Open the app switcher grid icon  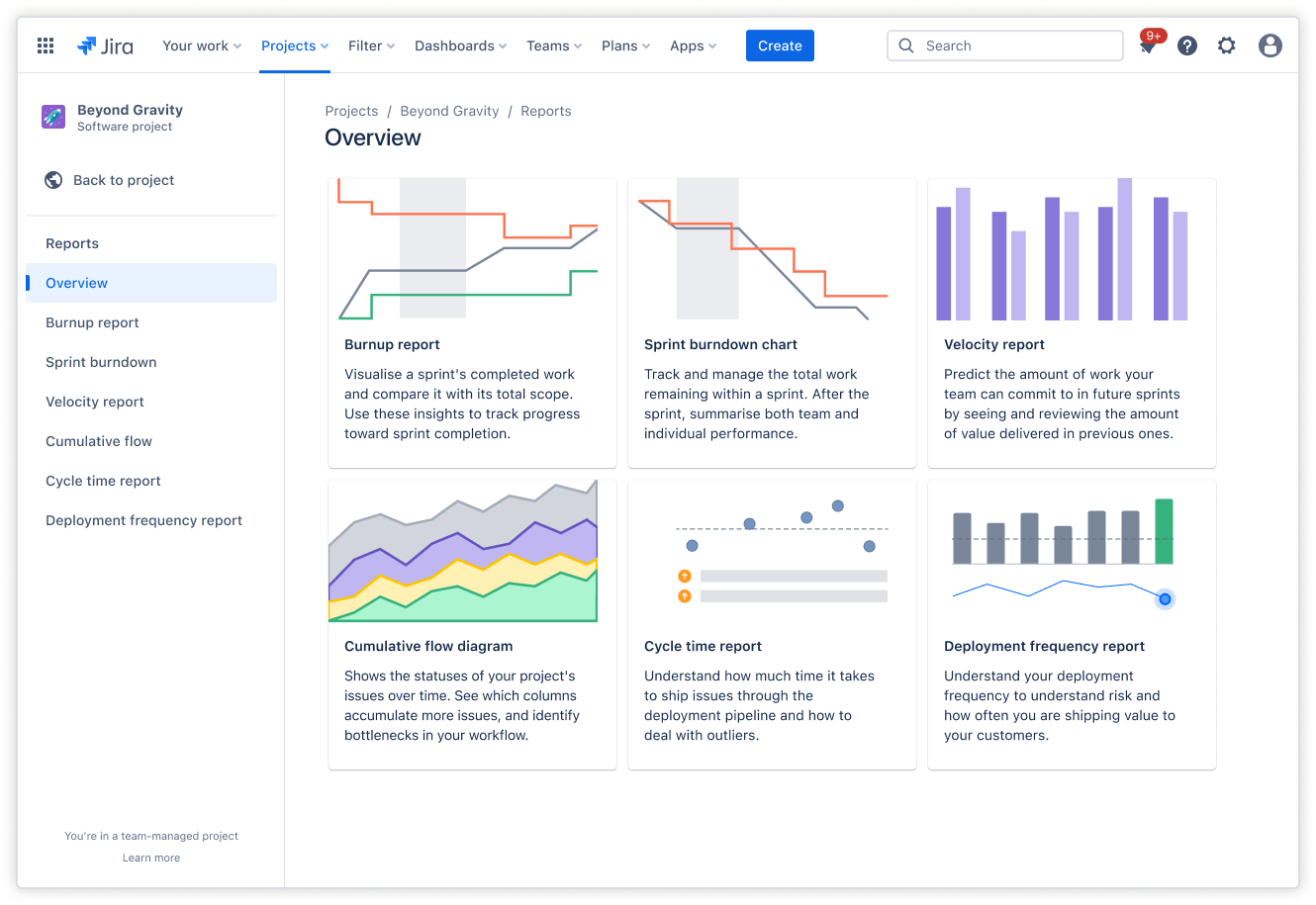click(x=45, y=45)
